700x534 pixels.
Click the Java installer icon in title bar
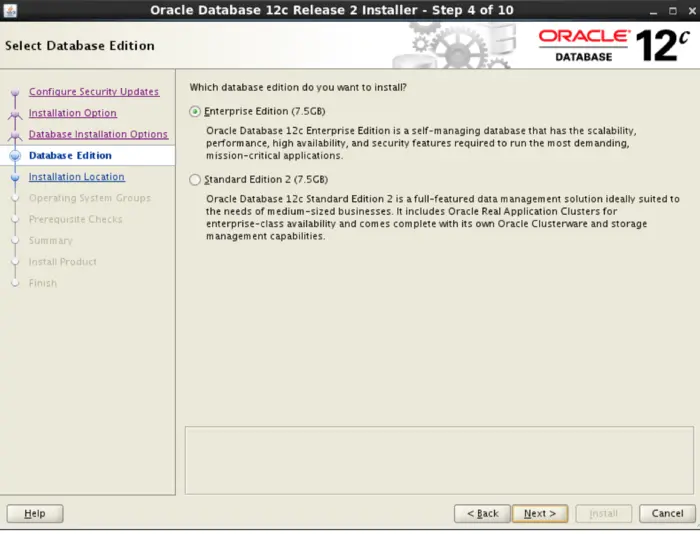click(10, 10)
